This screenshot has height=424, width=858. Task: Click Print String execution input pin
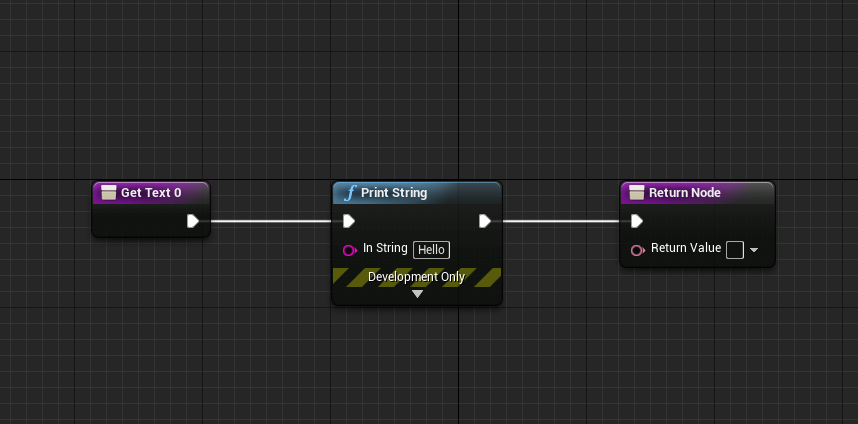[x=349, y=221]
